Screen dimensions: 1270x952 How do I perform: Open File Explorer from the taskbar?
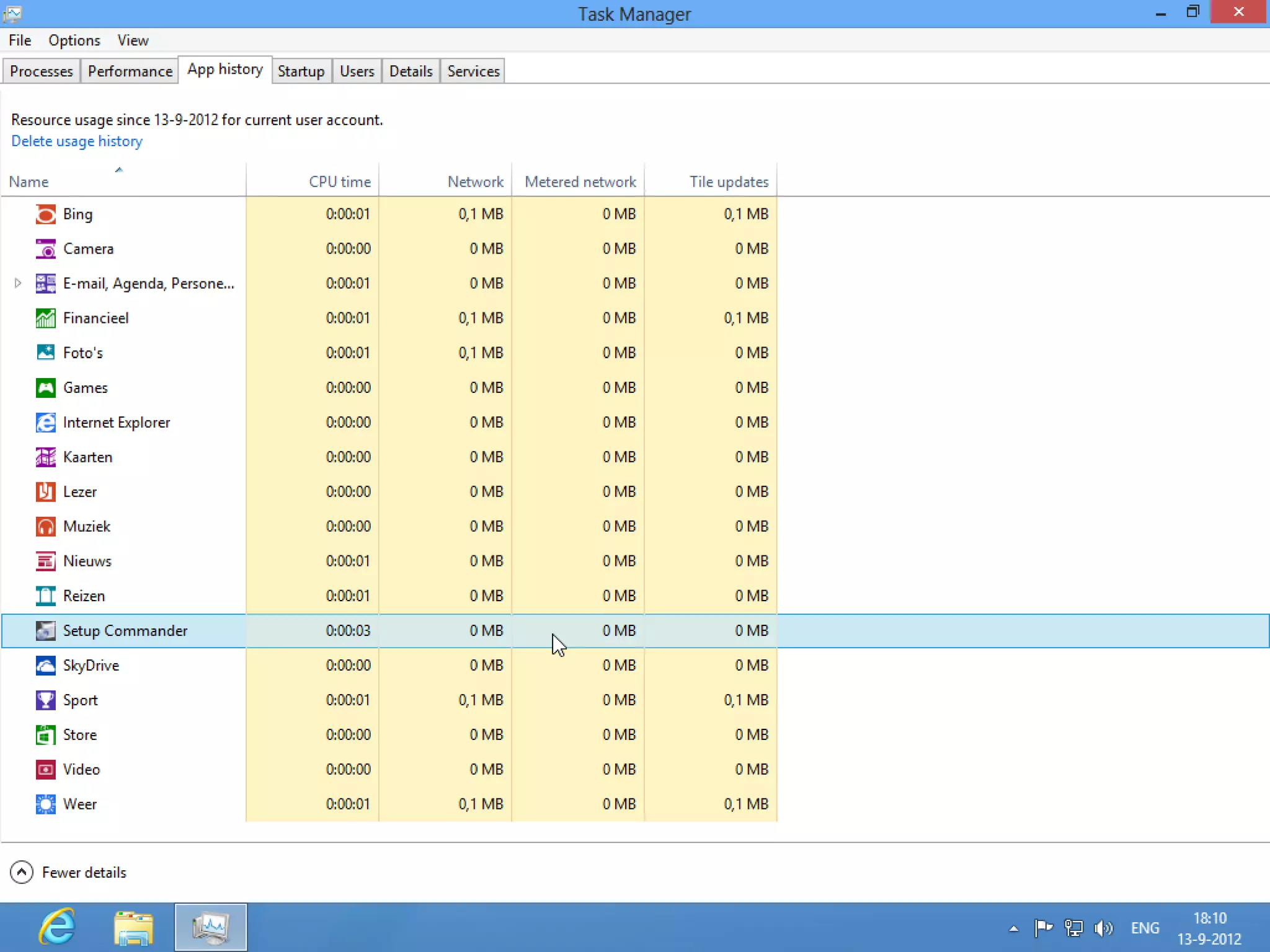[x=133, y=928]
